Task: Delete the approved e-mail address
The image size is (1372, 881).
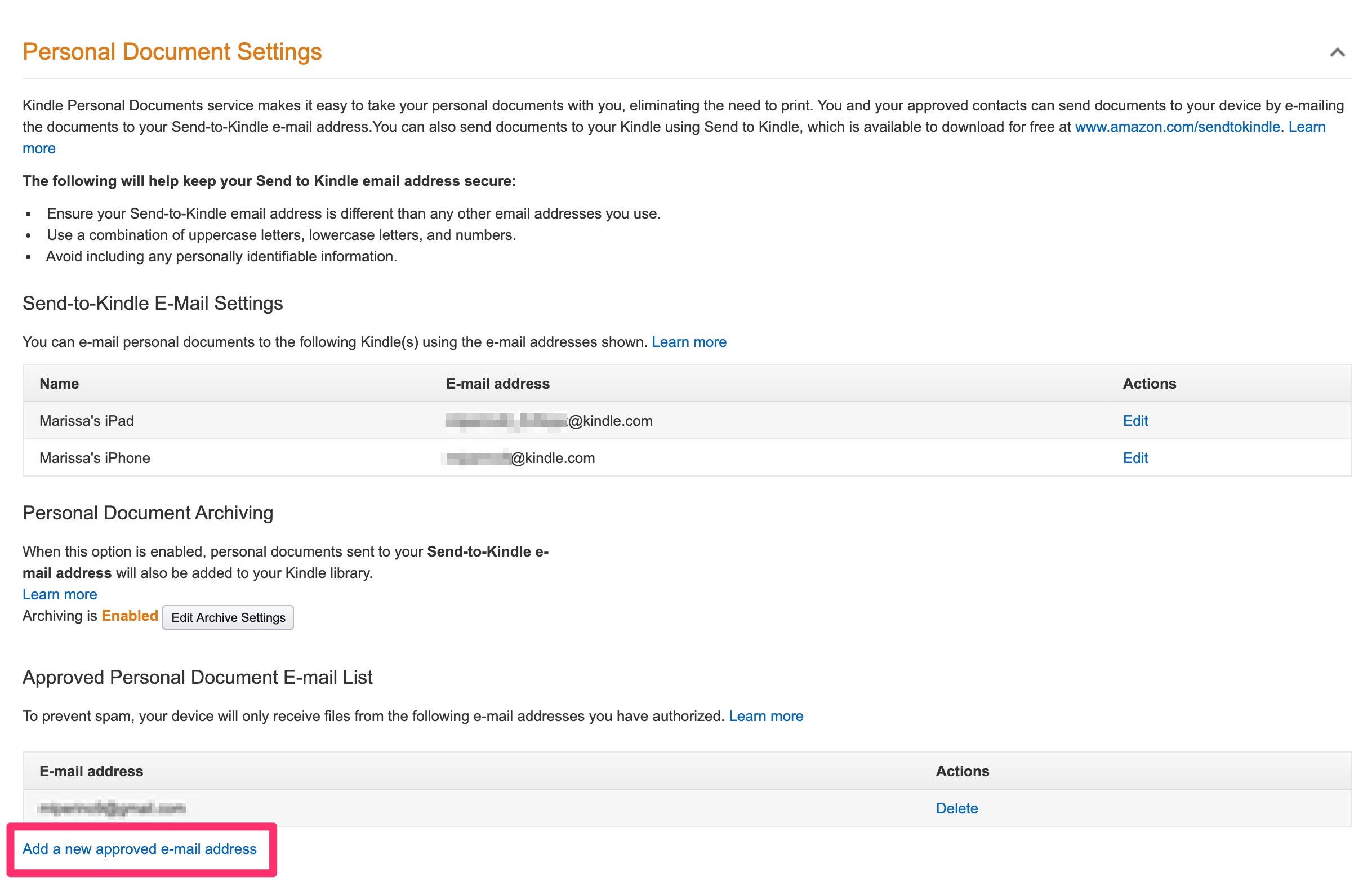Action: click(957, 808)
